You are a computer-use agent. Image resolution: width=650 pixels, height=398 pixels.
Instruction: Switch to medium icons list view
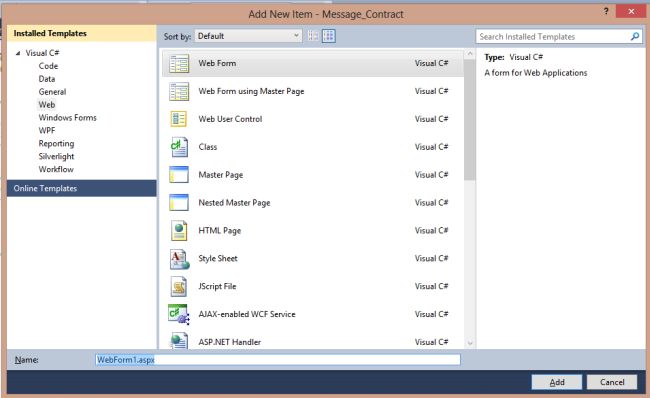click(x=329, y=36)
